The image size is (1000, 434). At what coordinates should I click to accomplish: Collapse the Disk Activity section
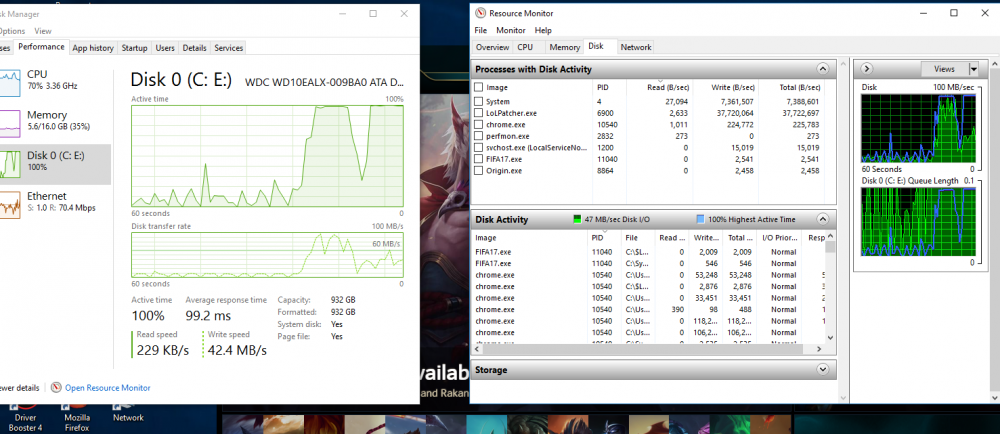coord(823,219)
